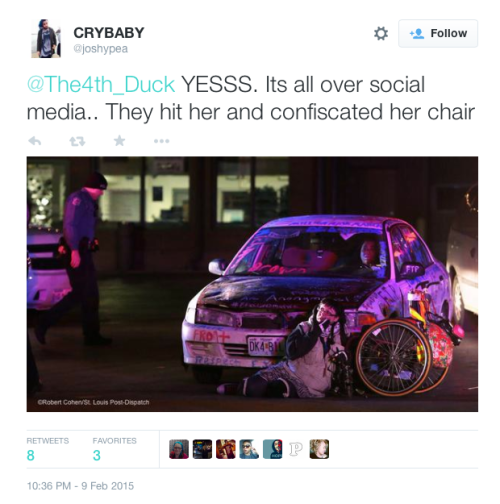Open the three-dot more options menu
500x504 pixels.
point(162,141)
